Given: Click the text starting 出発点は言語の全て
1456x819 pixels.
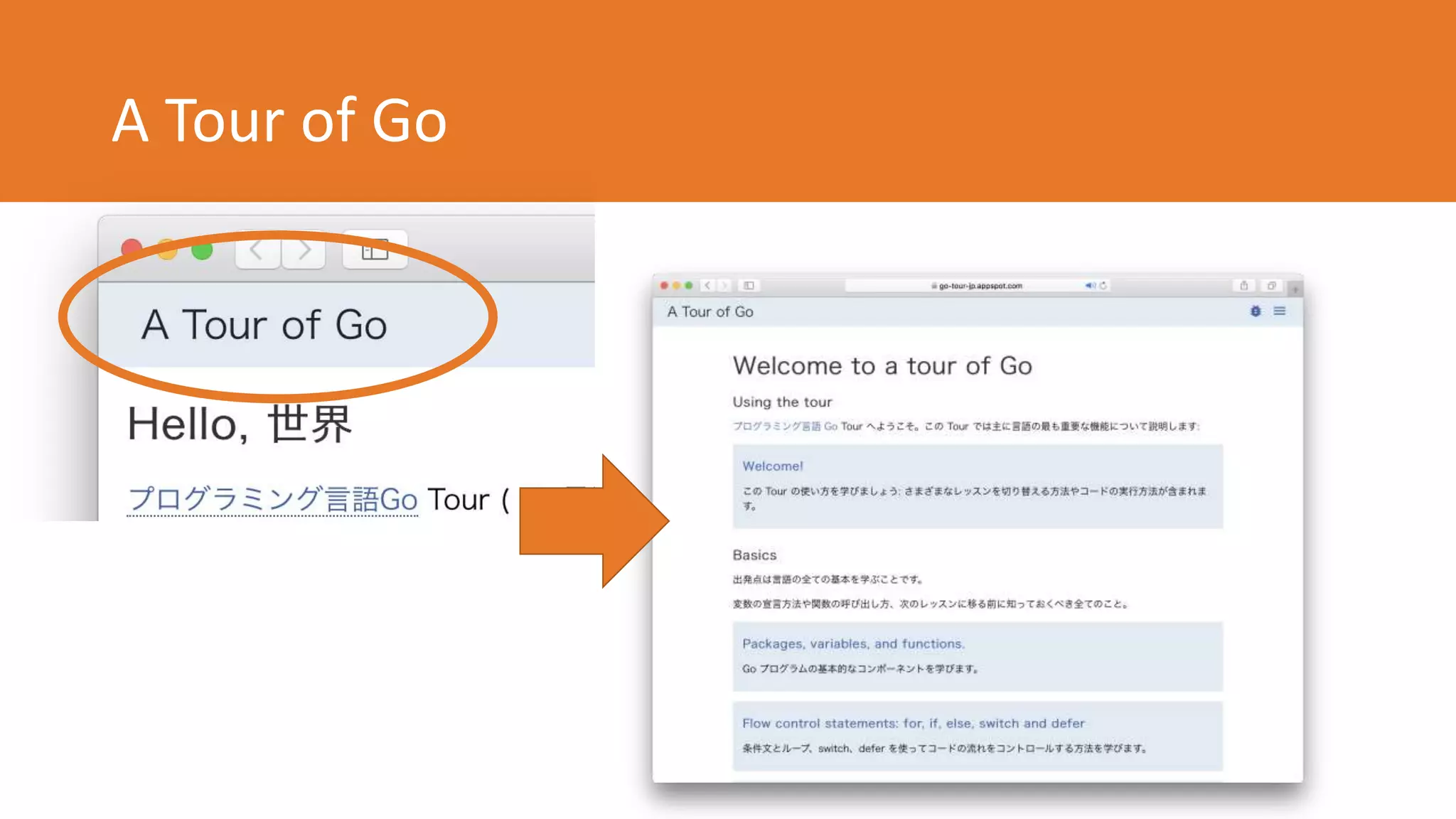Looking at the screenshot, I should pyautogui.click(x=828, y=579).
